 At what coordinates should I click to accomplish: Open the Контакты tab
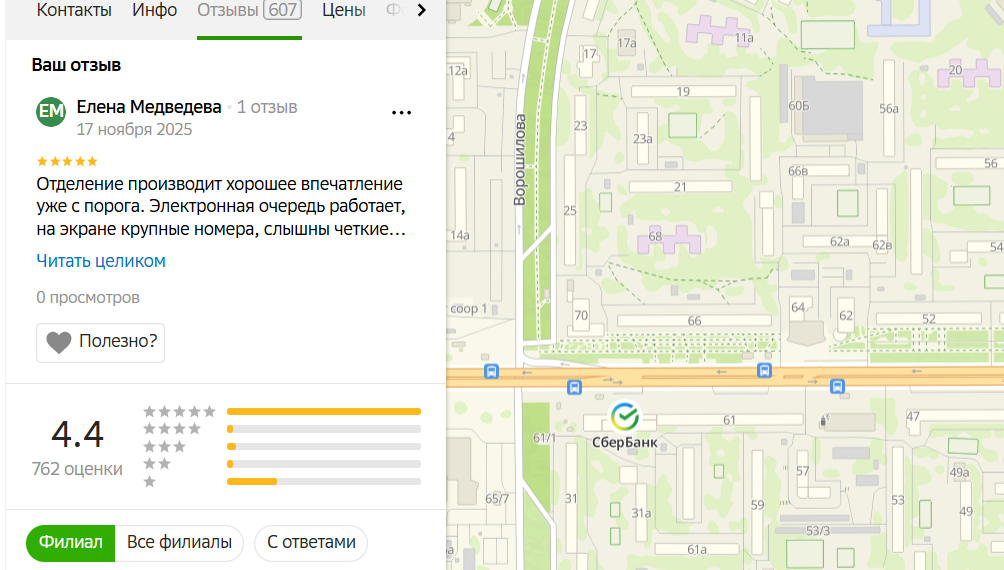tap(74, 10)
